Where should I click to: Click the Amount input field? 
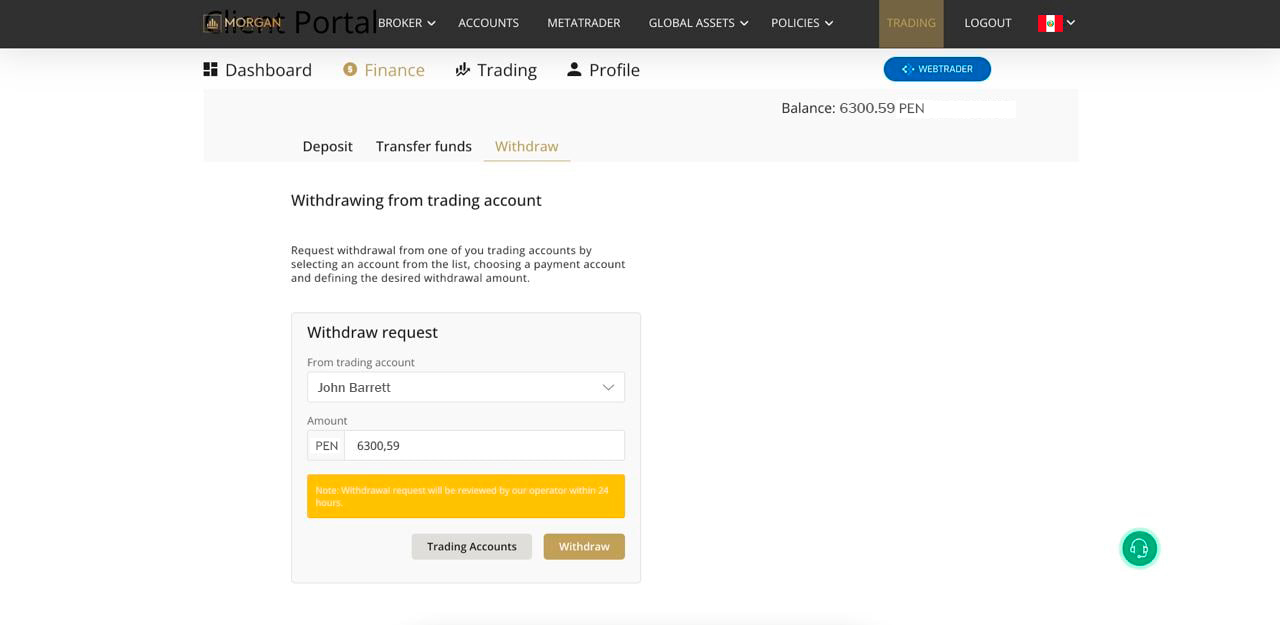[484, 445]
